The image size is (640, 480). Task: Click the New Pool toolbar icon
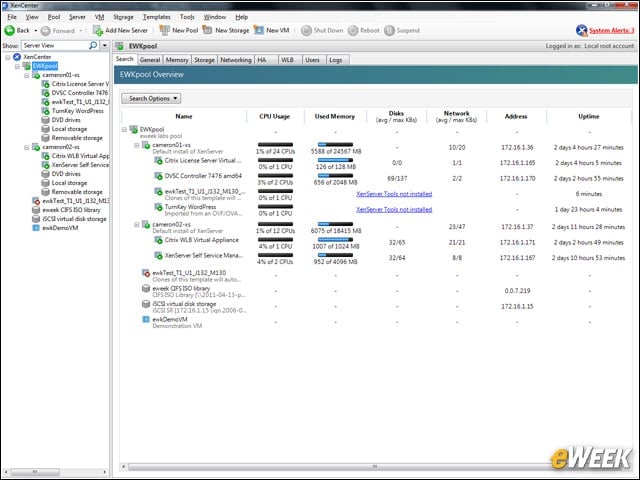[x=164, y=30]
